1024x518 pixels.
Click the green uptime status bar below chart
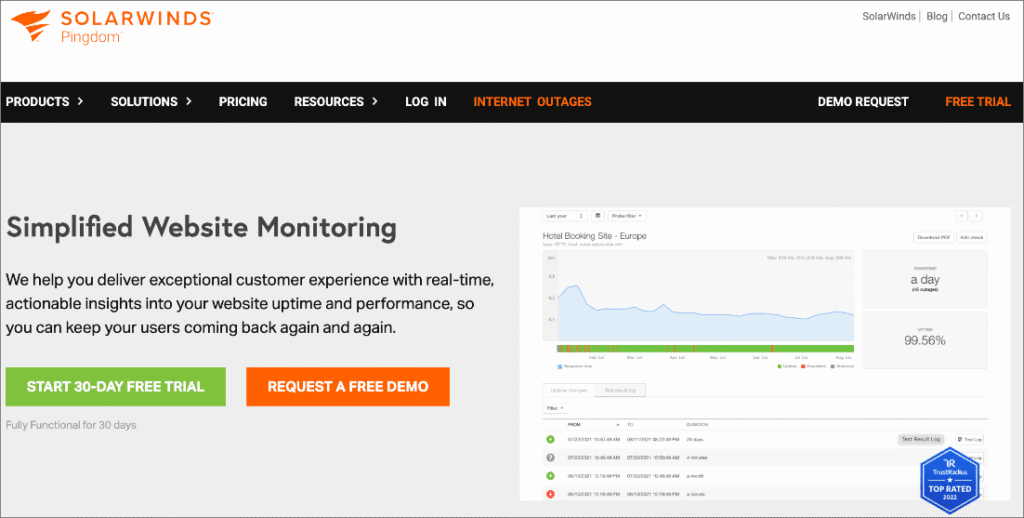705,349
